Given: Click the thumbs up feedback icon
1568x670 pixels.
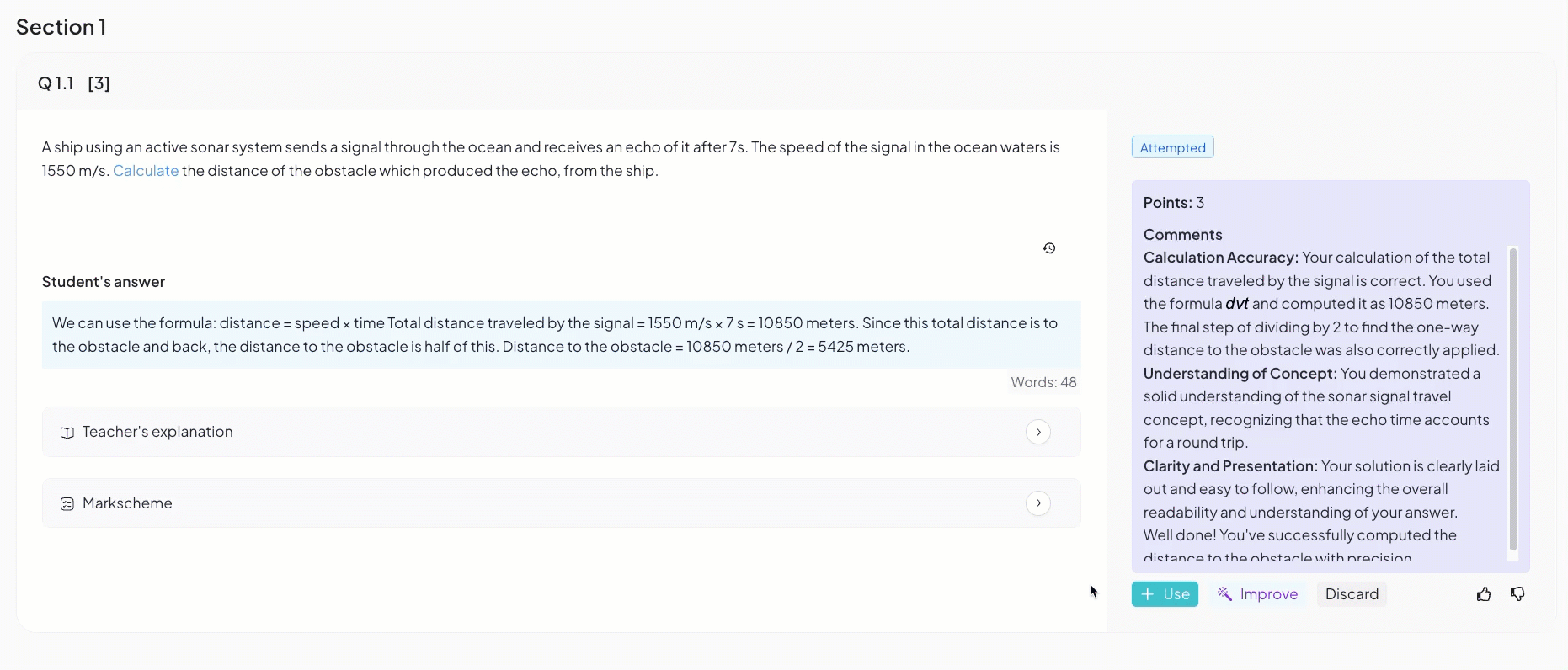Looking at the screenshot, I should click(1484, 594).
